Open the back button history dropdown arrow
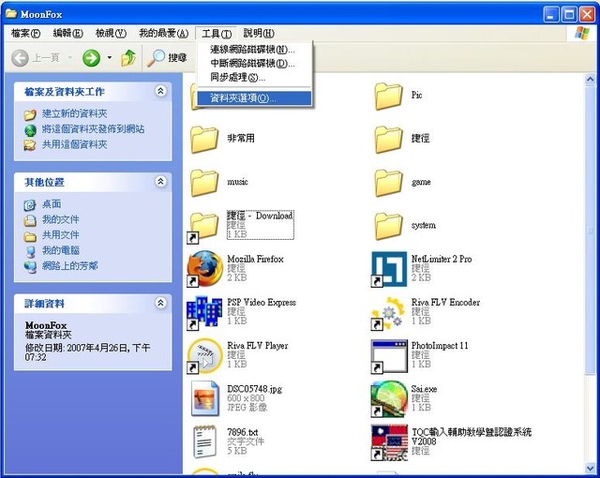Screen dimensions: 600x478 coord(70,58)
